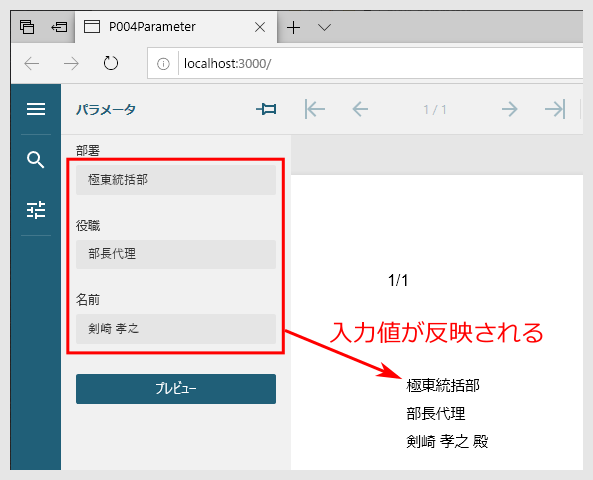
Task: Open a new browser tab
Action: pos(293,27)
